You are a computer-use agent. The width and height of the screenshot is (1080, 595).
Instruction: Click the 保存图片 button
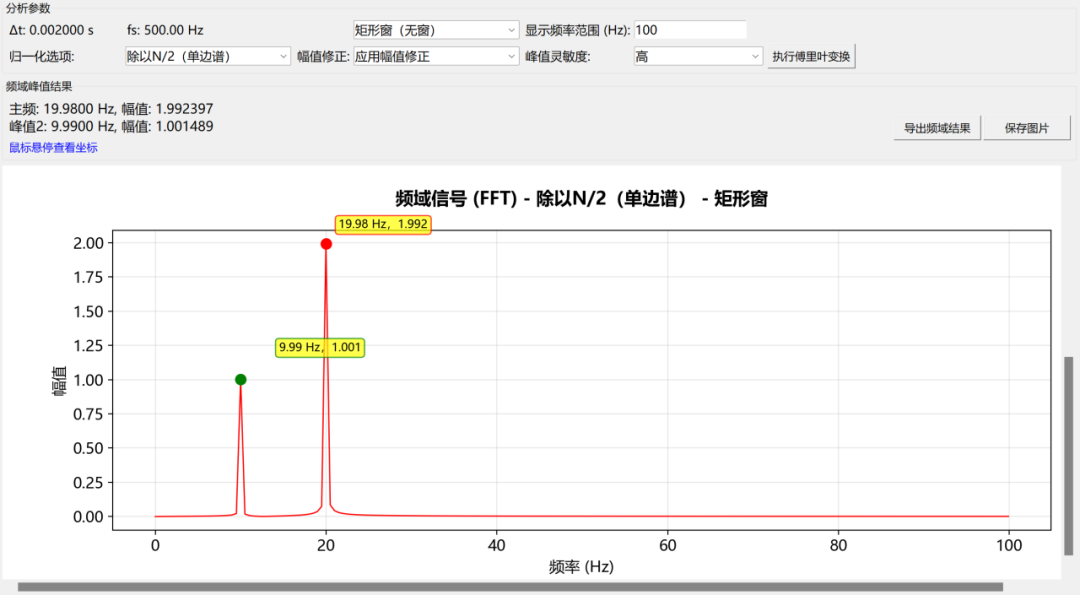coord(1026,128)
